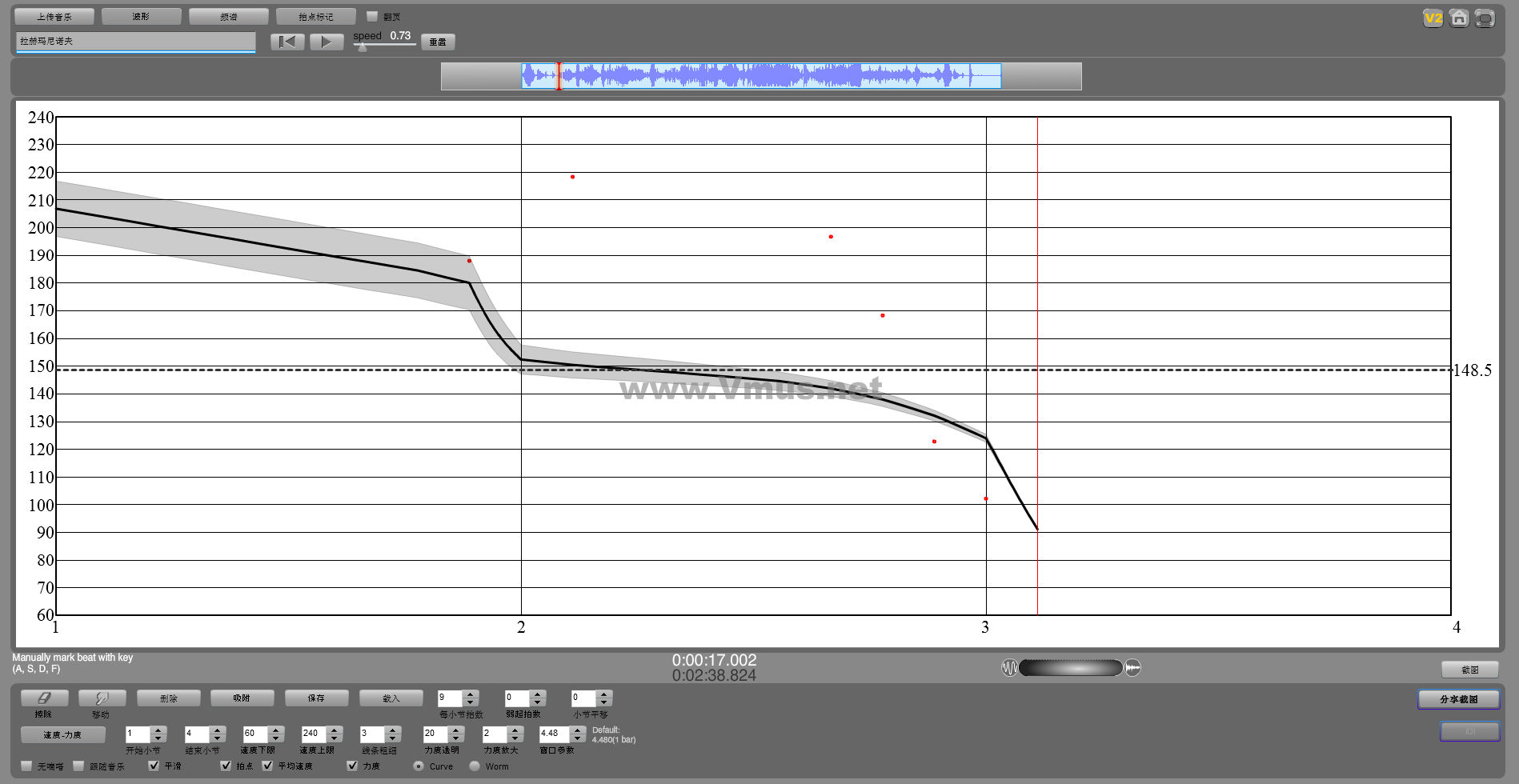Image resolution: width=1519 pixels, height=784 pixels.
Task: Click the small waveform icon left of zoom bar
Action: click(1009, 667)
